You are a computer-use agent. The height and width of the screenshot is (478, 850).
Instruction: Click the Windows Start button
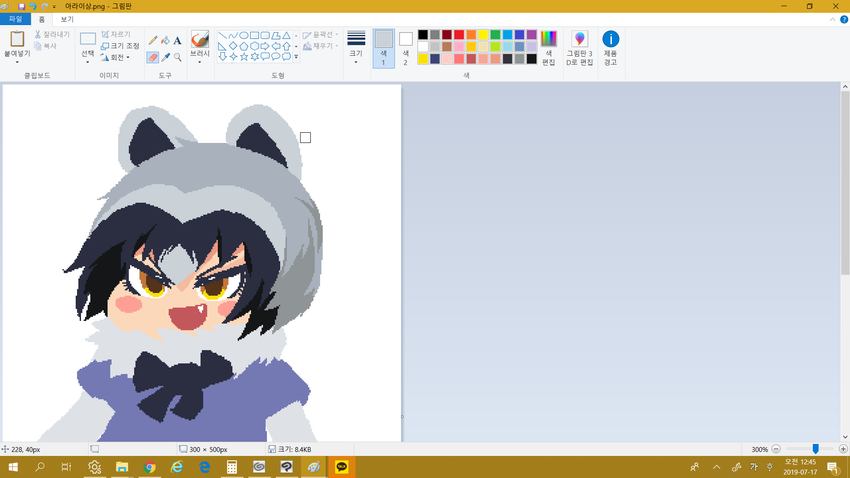13,467
